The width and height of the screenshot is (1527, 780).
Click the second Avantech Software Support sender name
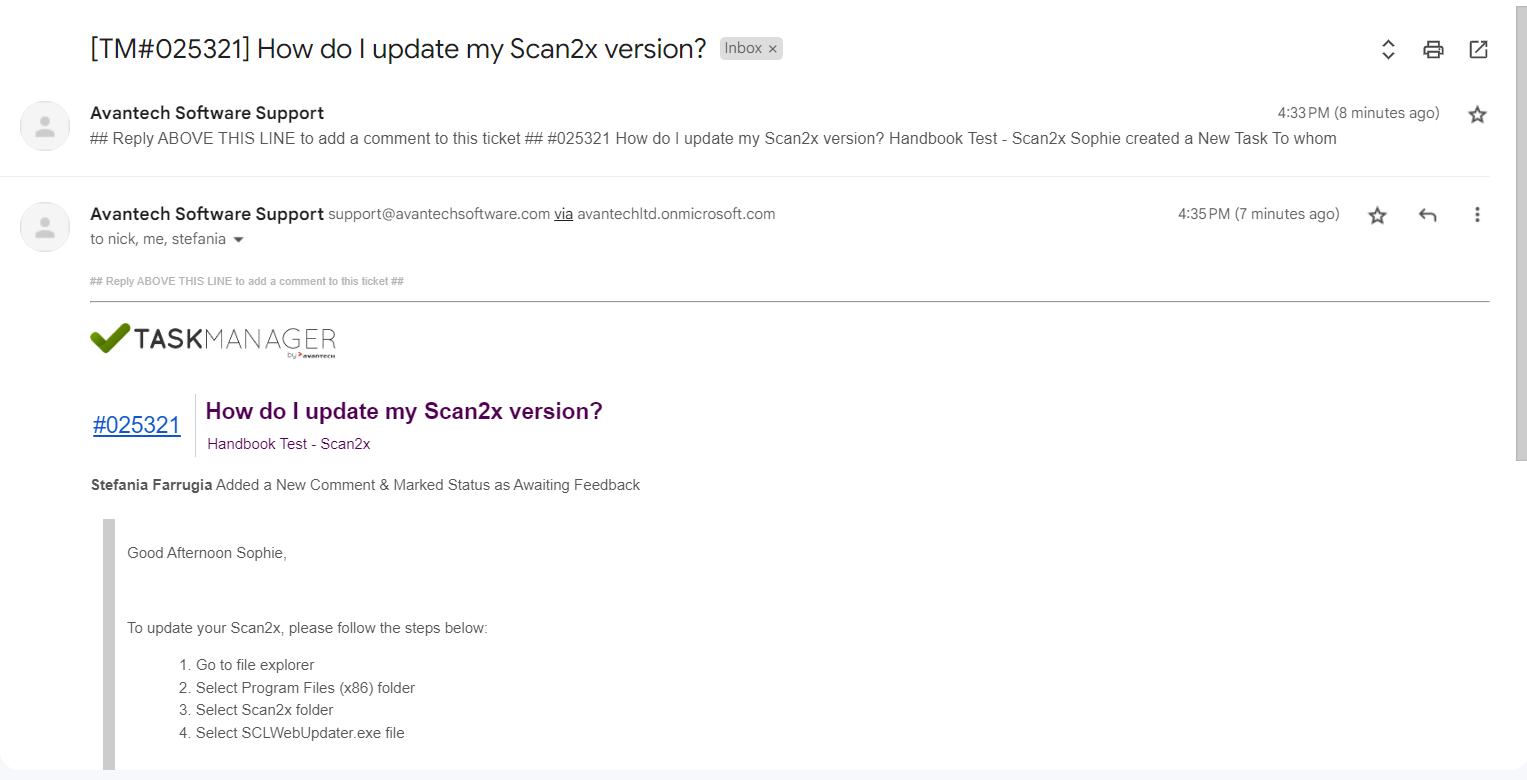click(x=207, y=214)
